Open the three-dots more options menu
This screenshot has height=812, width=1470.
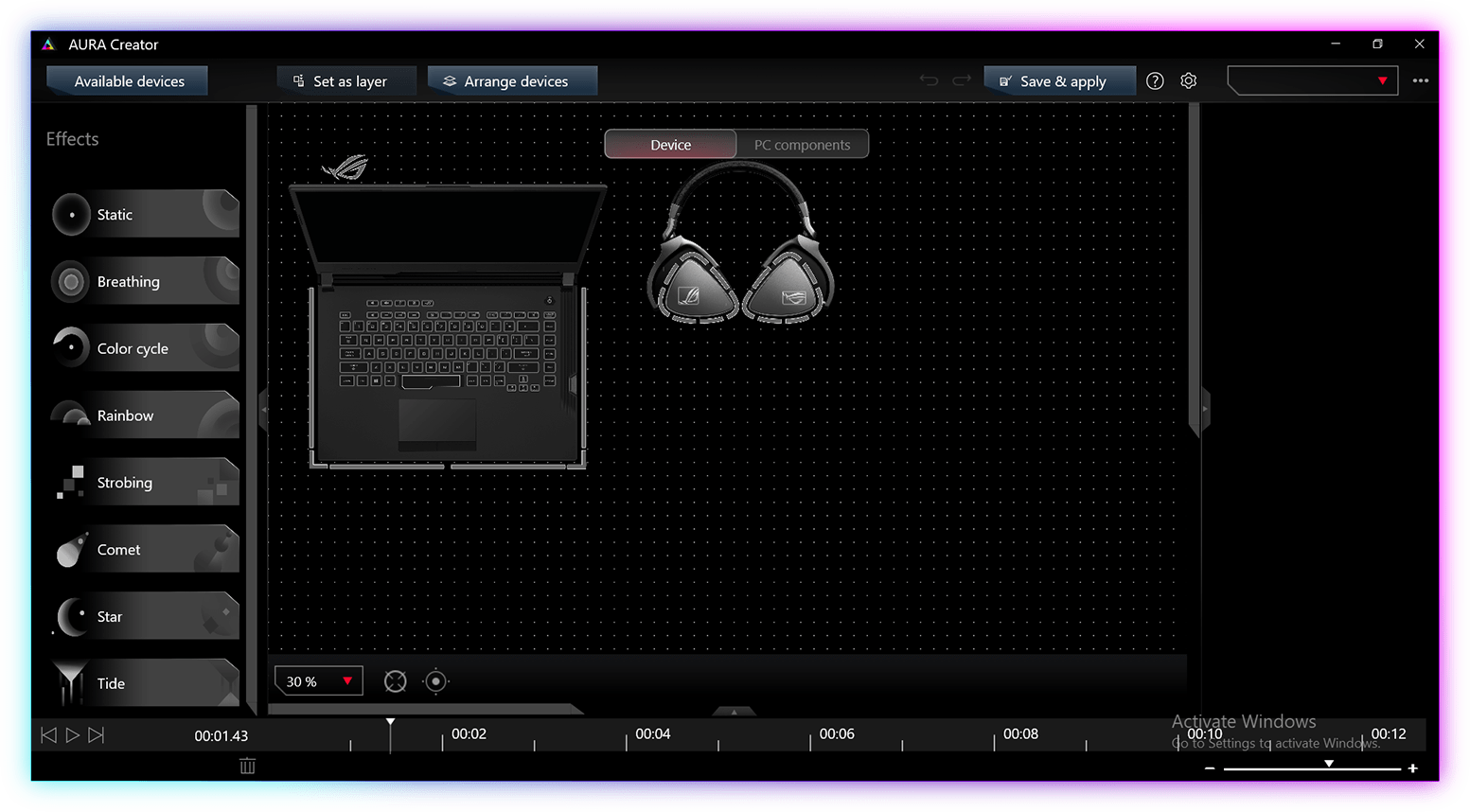point(1420,81)
